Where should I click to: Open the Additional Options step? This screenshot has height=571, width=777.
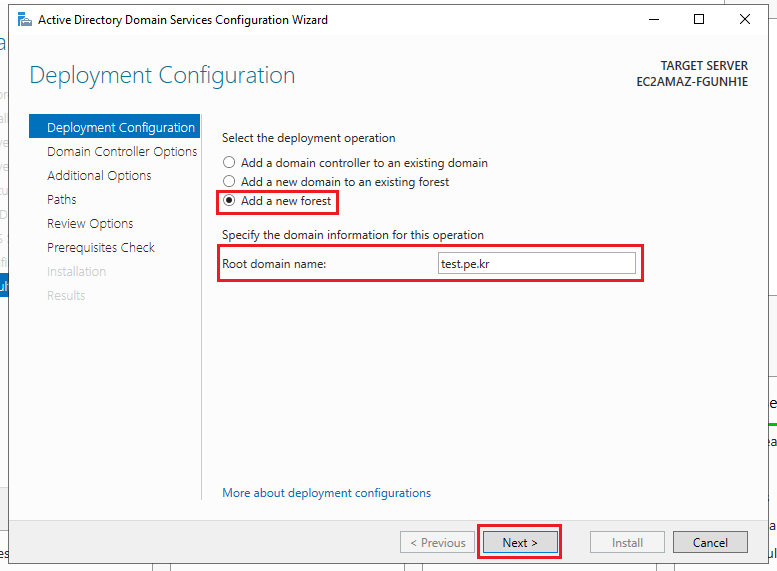coord(99,175)
